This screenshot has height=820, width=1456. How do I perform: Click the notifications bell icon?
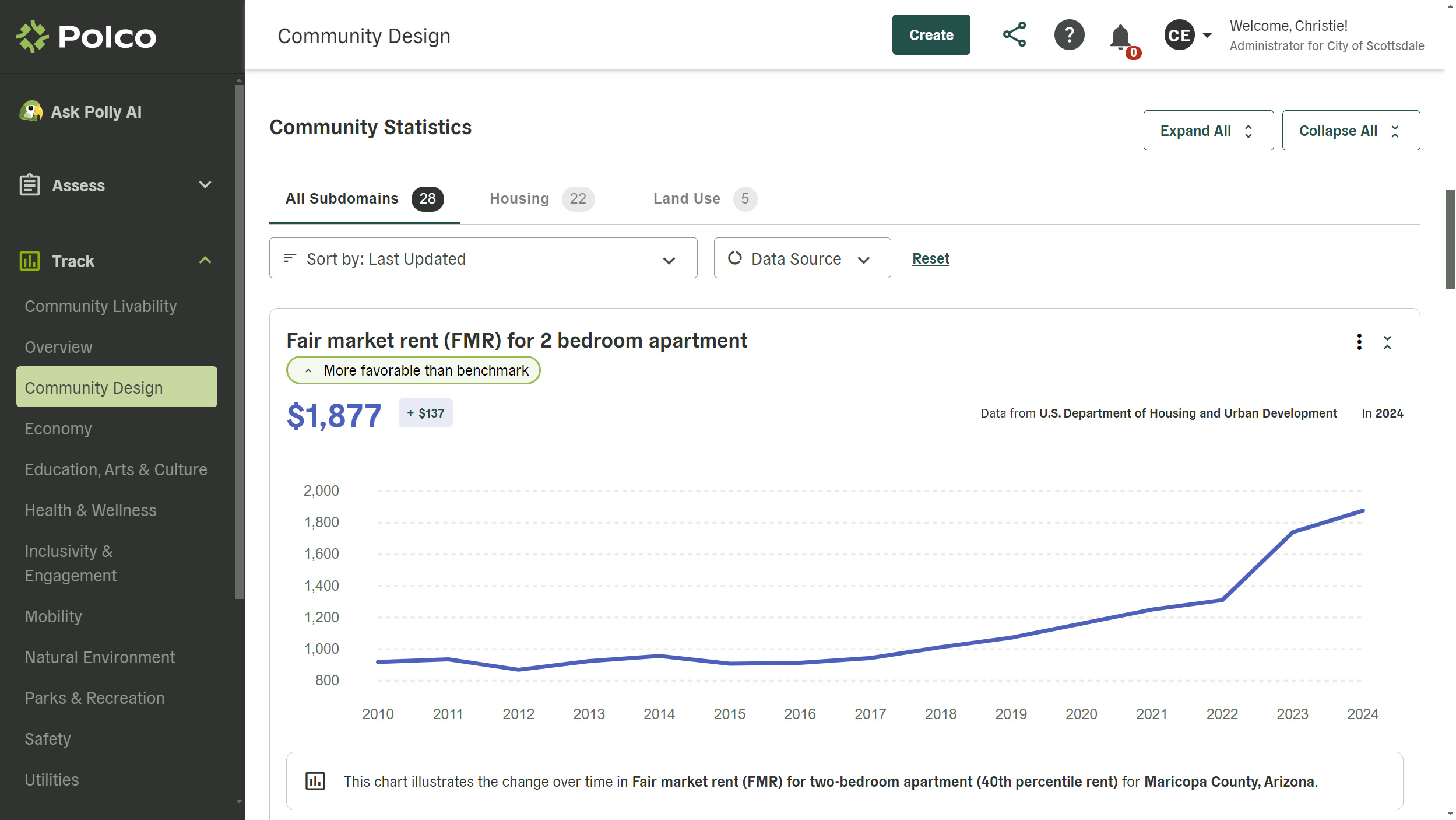pyautogui.click(x=1121, y=35)
